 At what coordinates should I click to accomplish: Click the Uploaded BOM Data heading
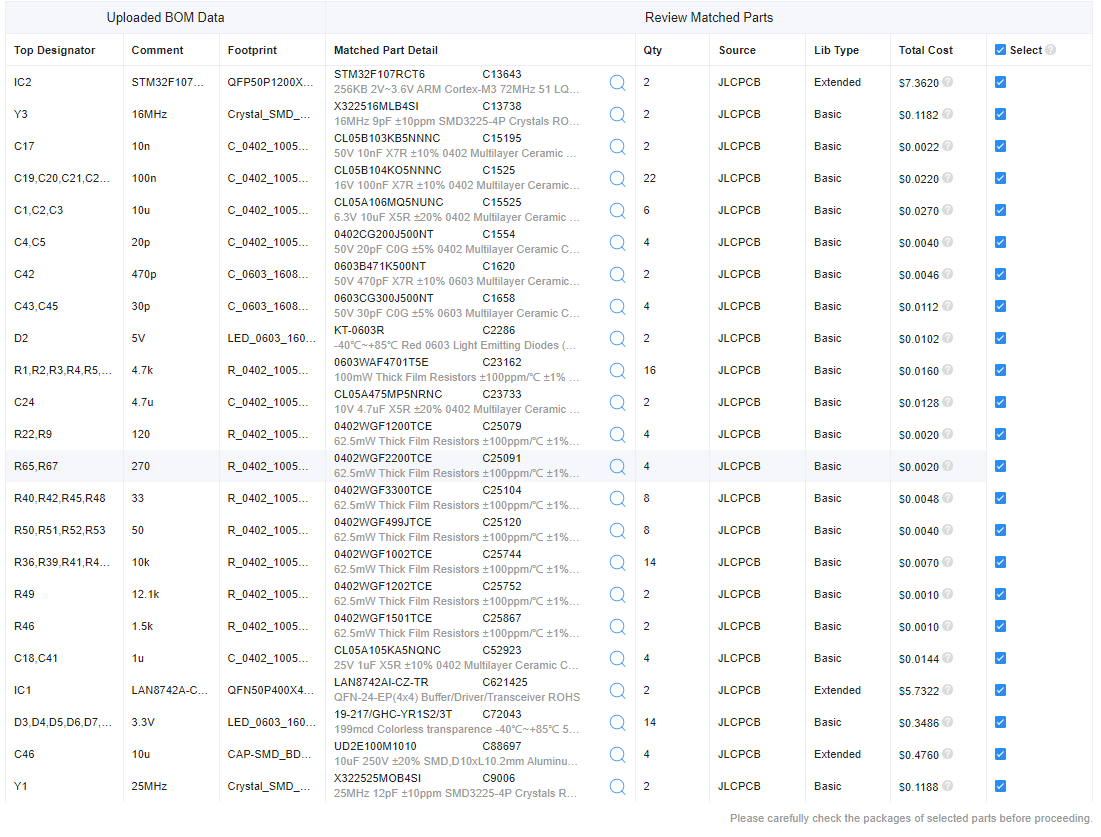point(166,18)
